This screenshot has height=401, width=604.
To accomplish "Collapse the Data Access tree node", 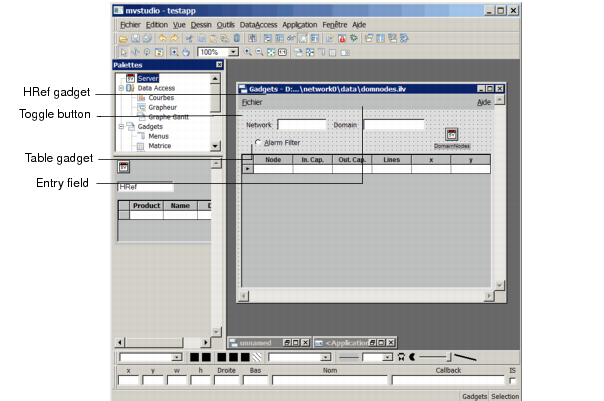I will pyautogui.click(x=120, y=88).
